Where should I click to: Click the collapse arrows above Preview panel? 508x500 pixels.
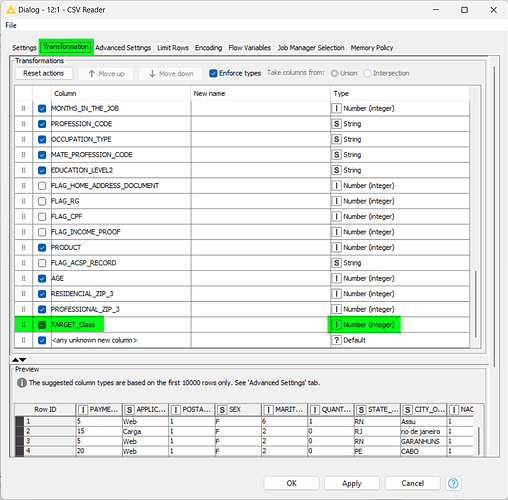point(19,360)
